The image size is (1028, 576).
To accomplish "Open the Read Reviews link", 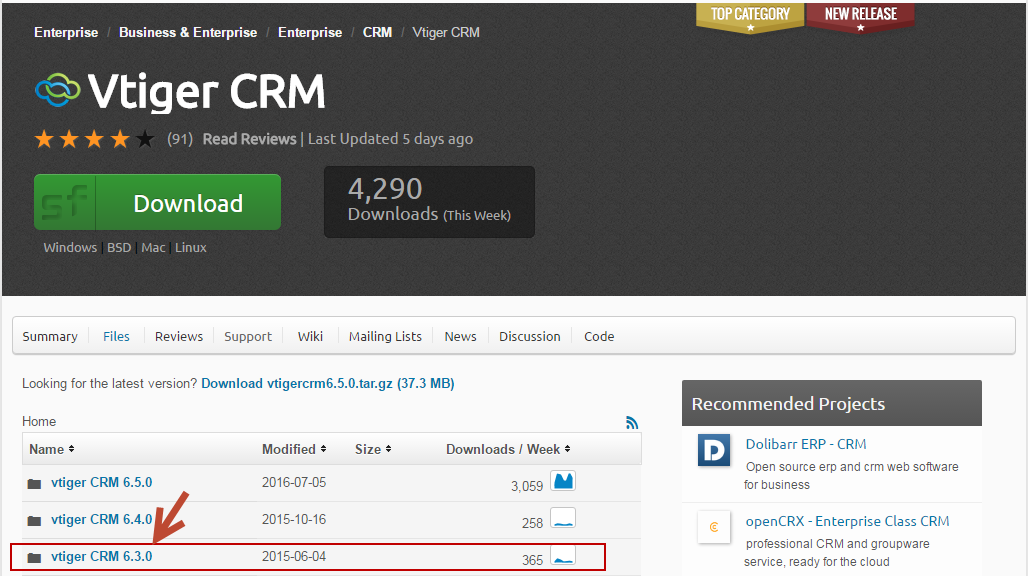I will [249, 139].
